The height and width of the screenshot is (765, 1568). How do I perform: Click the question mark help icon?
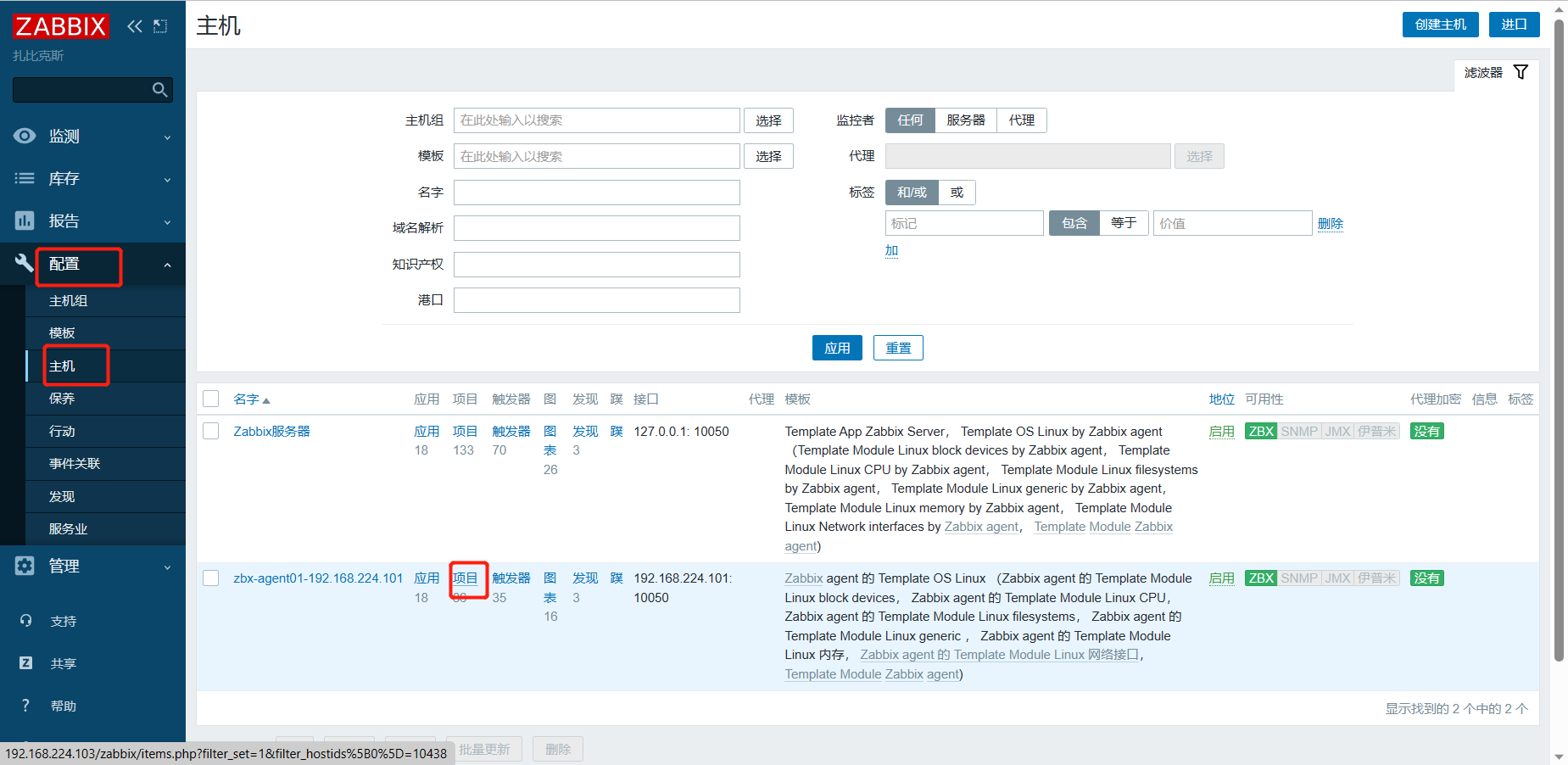25,706
